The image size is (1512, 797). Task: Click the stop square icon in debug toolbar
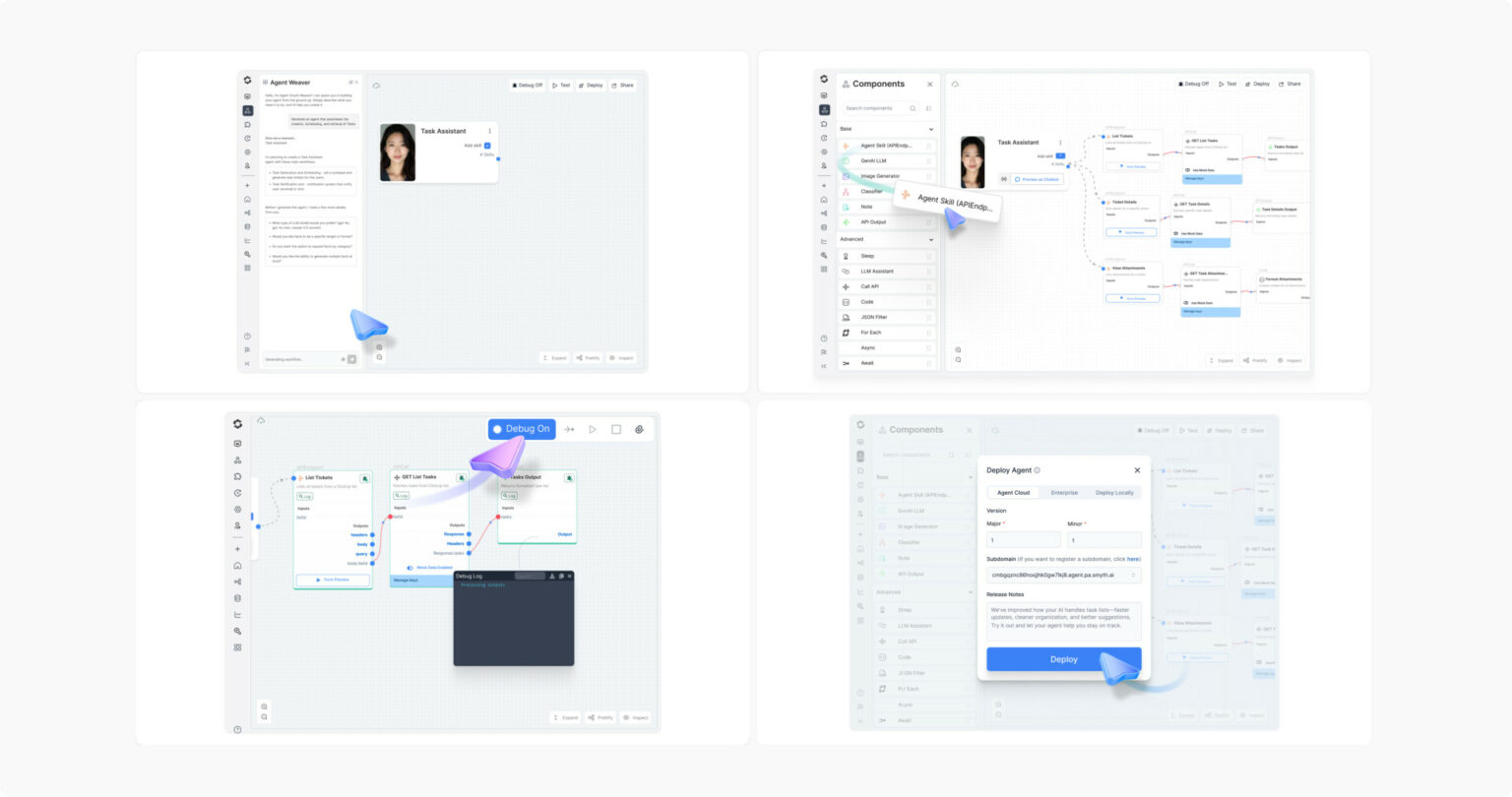click(616, 429)
